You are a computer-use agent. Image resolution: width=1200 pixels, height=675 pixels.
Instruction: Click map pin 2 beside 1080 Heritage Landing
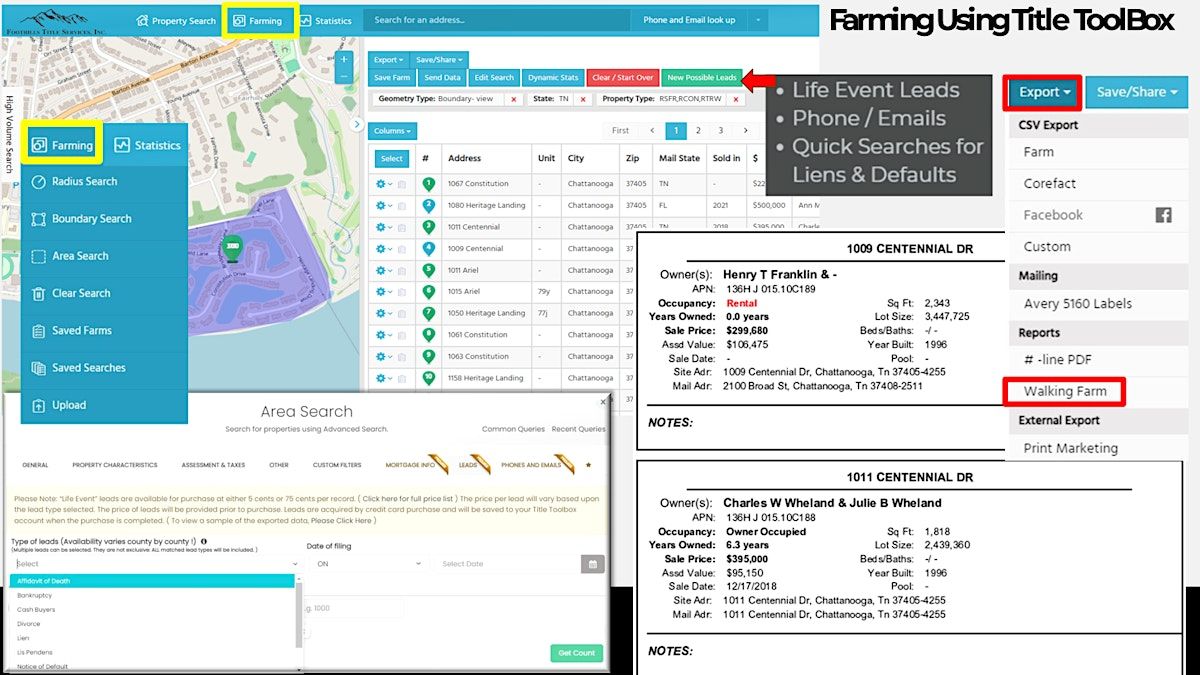coord(429,205)
